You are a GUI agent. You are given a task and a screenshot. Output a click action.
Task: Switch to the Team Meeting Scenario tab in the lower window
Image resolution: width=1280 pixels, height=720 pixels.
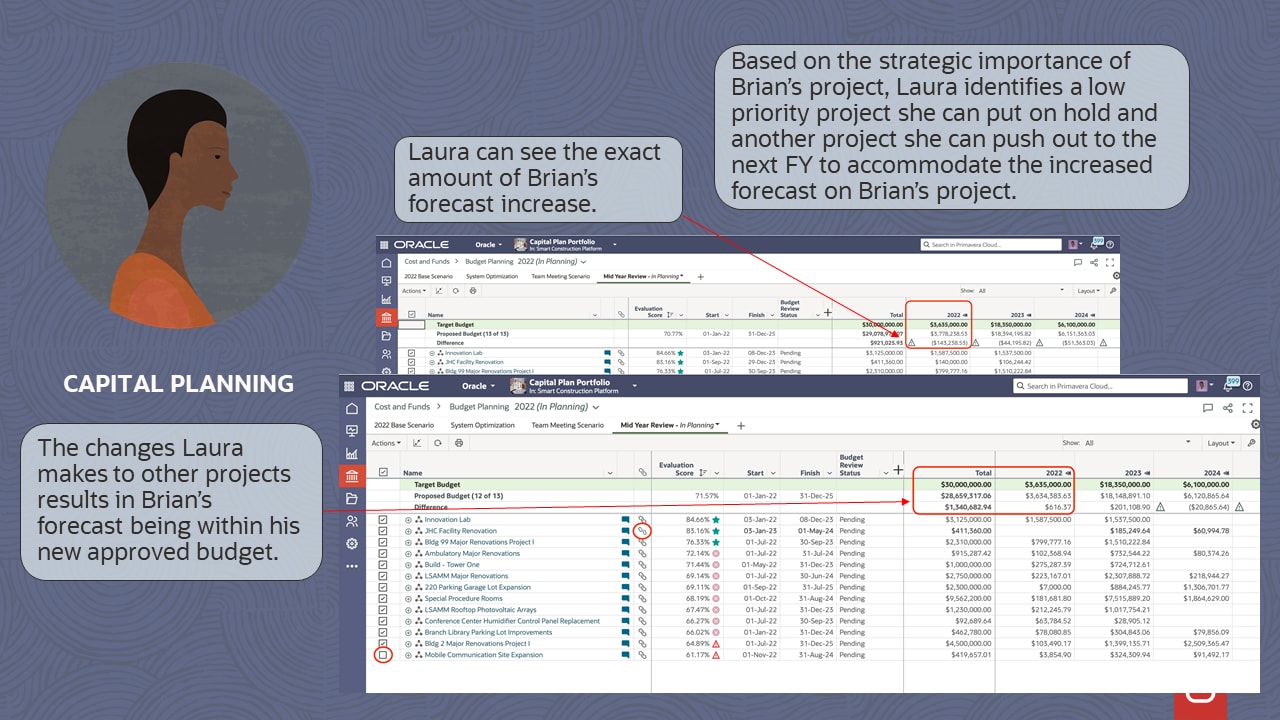click(x=567, y=425)
